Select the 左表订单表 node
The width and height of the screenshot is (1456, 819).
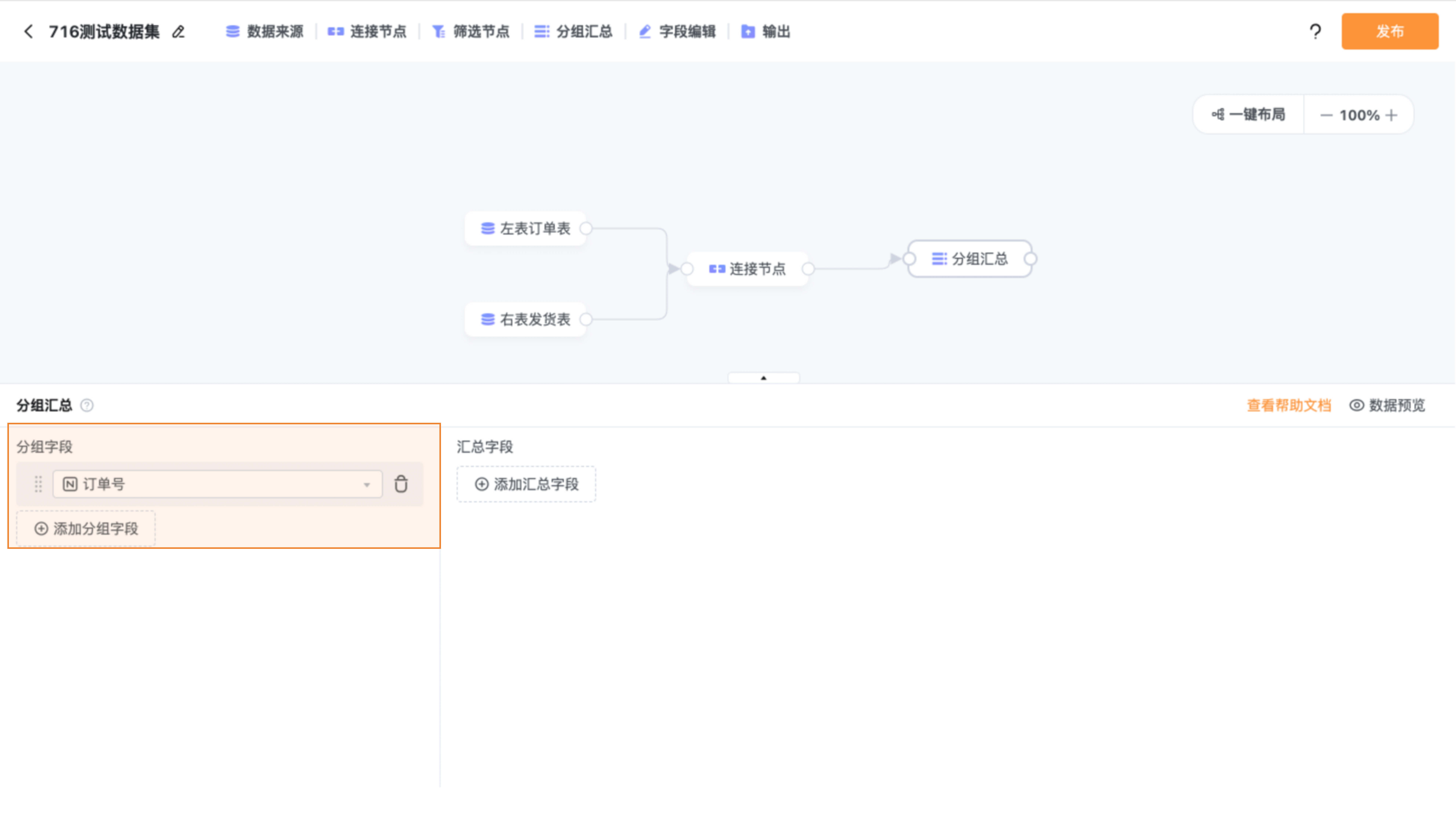[x=525, y=228]
